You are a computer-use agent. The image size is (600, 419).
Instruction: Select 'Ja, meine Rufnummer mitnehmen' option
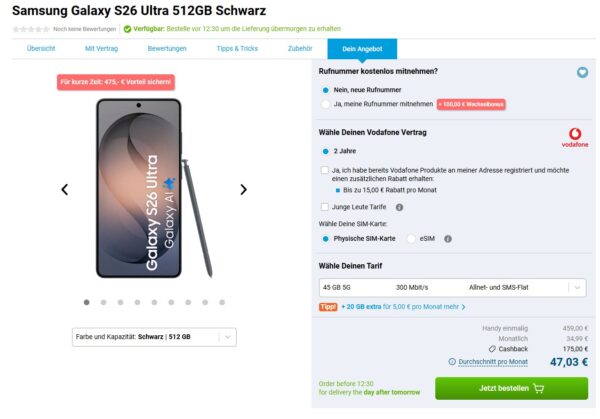pyautogui.click(x=326, y=103)
